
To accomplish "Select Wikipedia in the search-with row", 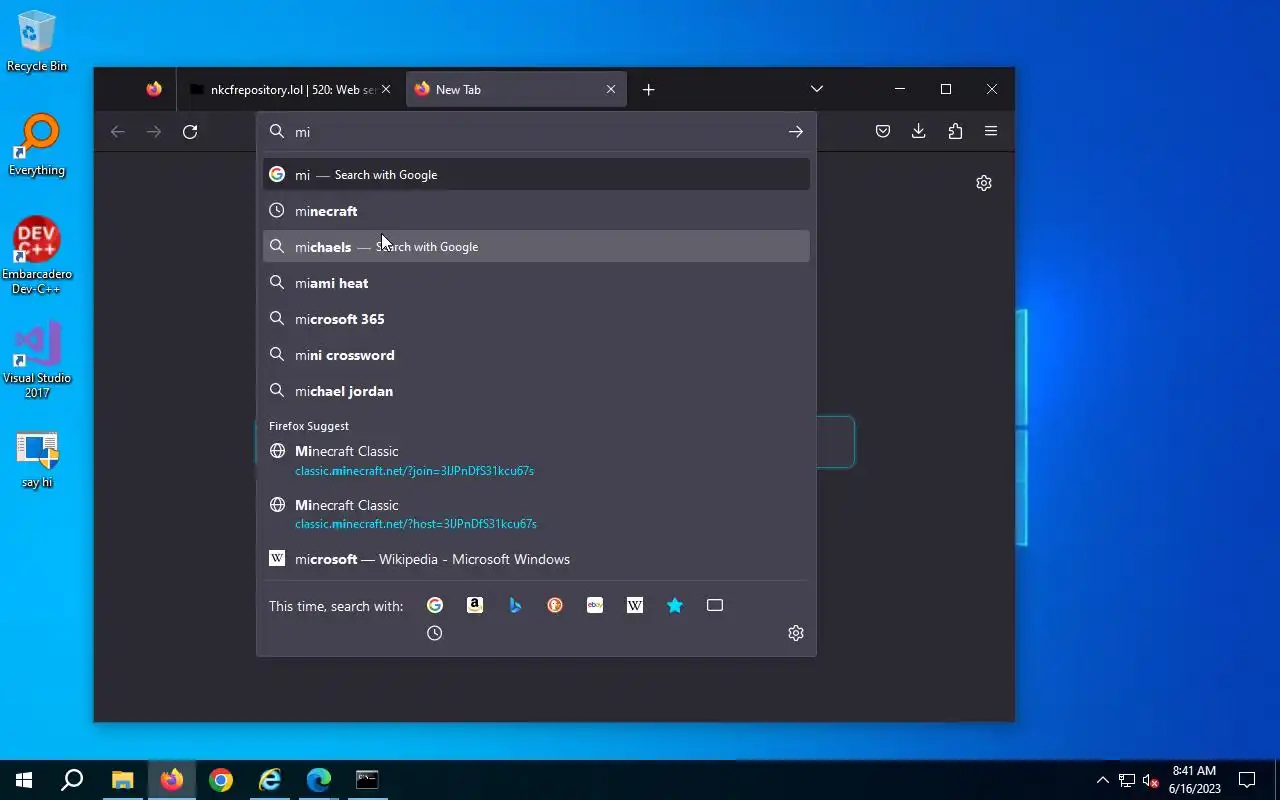I will 635,605.
